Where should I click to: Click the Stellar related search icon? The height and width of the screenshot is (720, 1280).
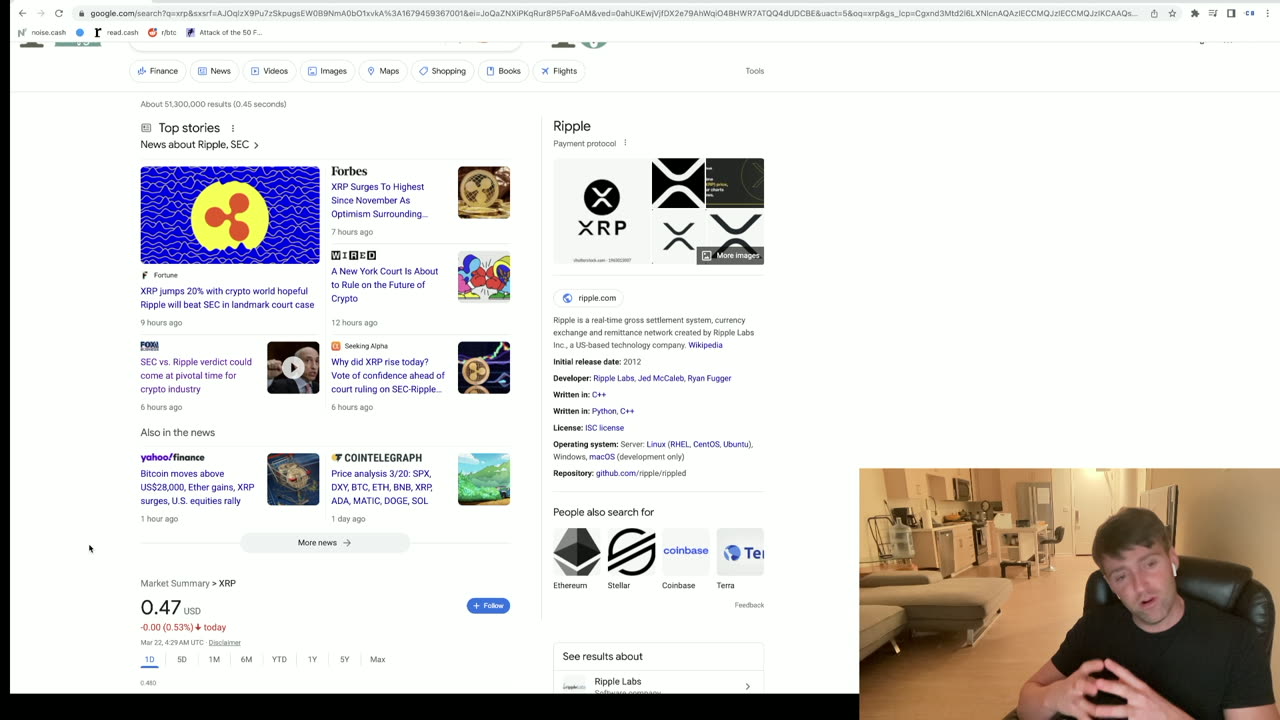[631, 552]
